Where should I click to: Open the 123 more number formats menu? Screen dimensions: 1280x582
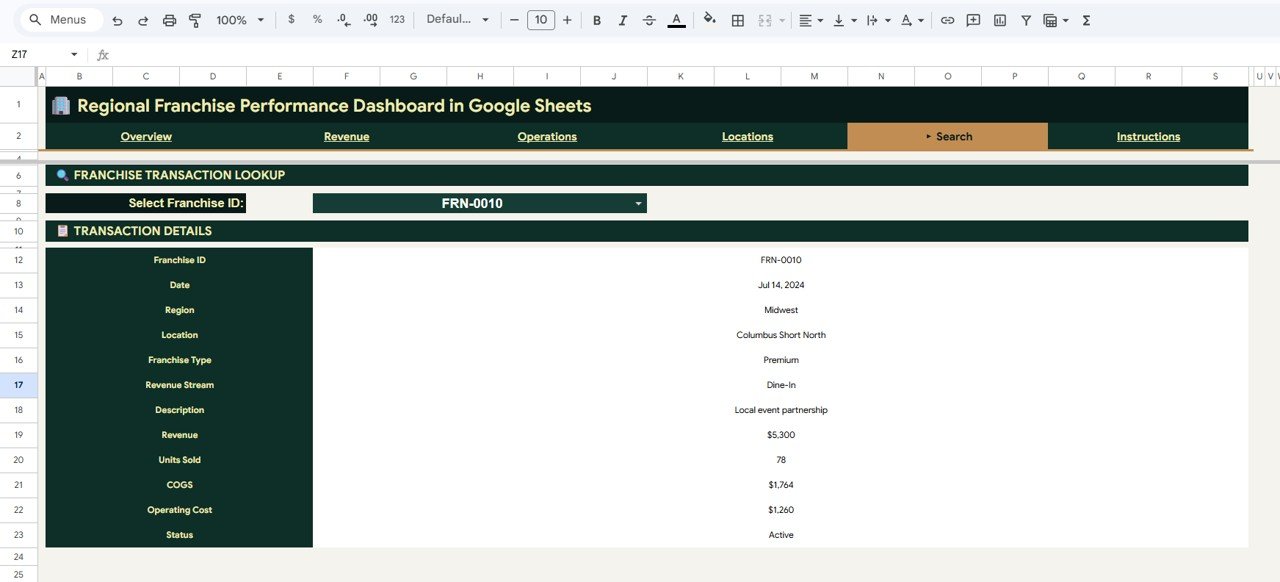397,20
